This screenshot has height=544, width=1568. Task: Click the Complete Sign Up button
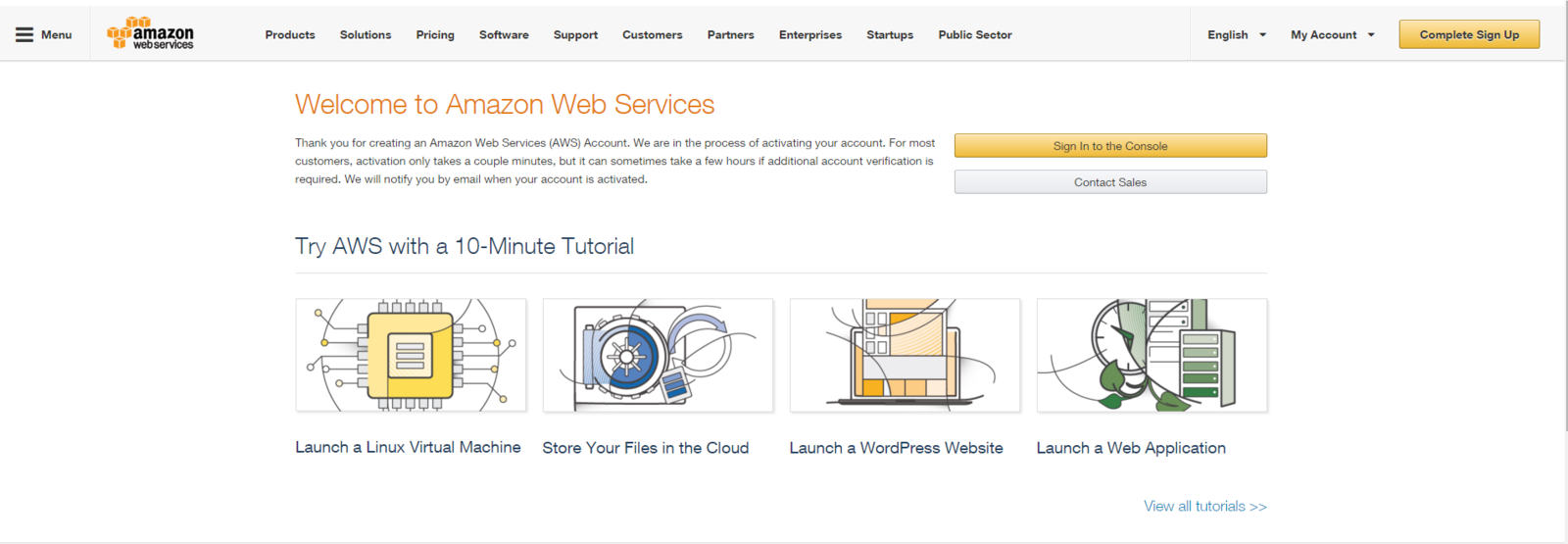tap(1469, 34)
